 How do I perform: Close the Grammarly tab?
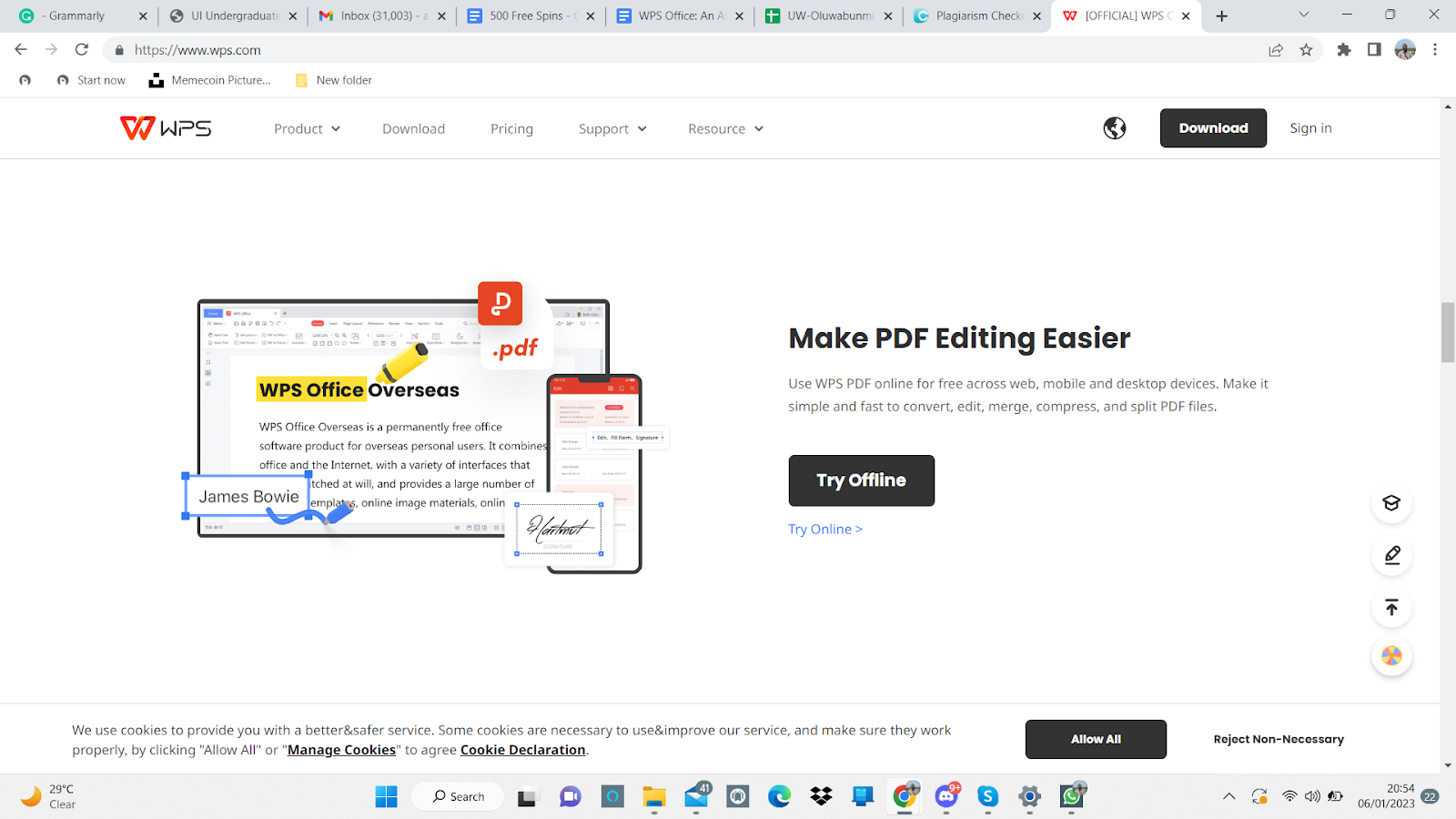coord(143,16)
